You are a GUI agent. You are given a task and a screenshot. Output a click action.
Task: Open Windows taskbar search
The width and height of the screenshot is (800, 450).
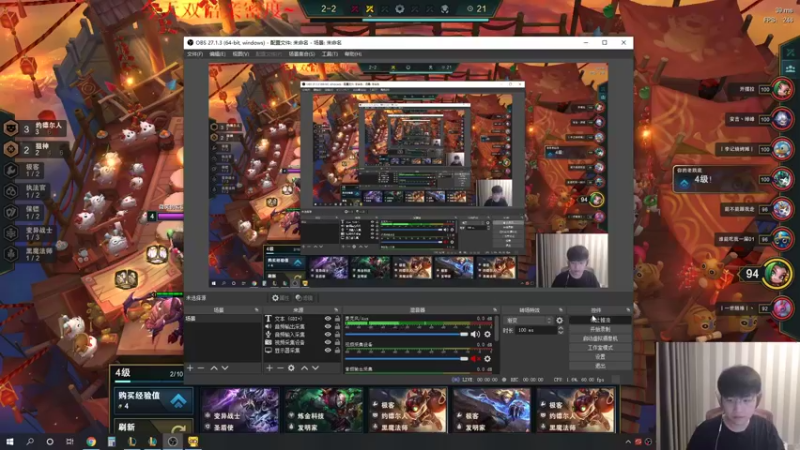coord(30,441)
